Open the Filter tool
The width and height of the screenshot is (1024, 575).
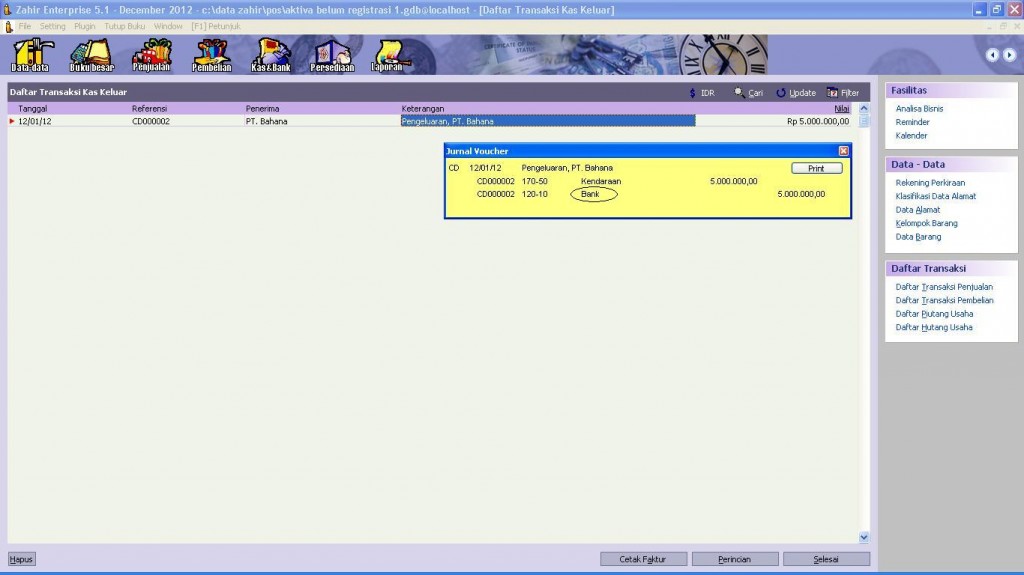click(832, 93)
